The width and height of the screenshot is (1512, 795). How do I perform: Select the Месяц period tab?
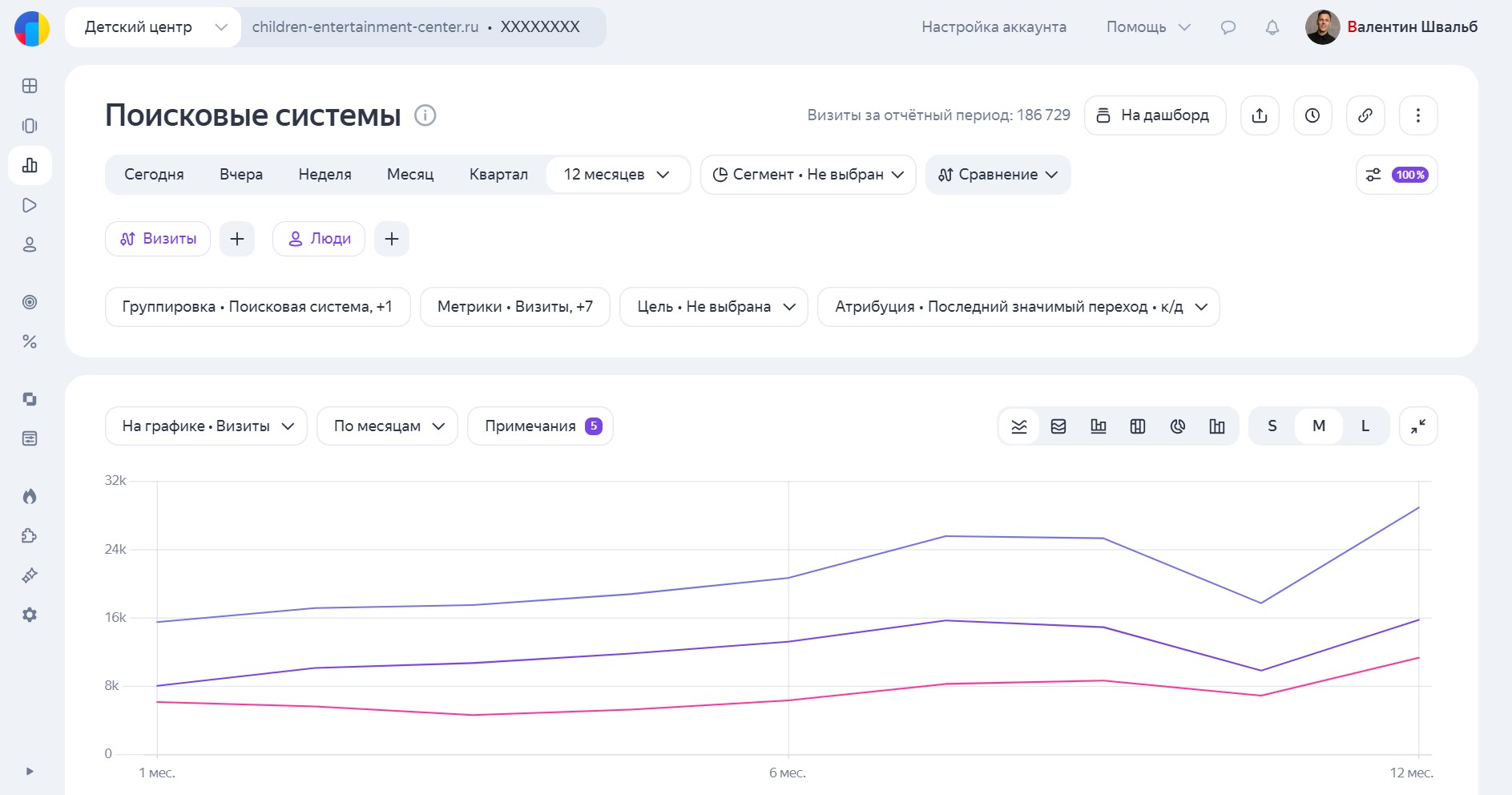[410, 175]
